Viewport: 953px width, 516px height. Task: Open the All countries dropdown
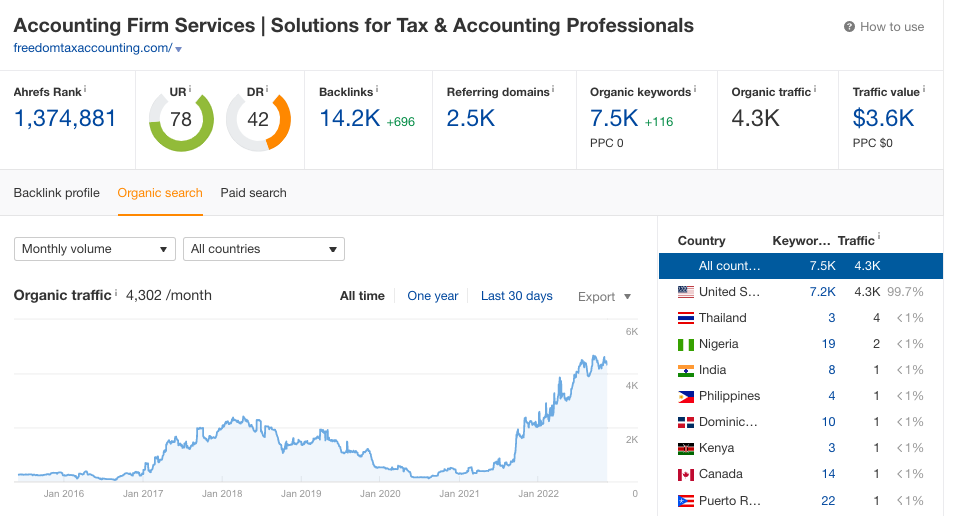point(264,249)
